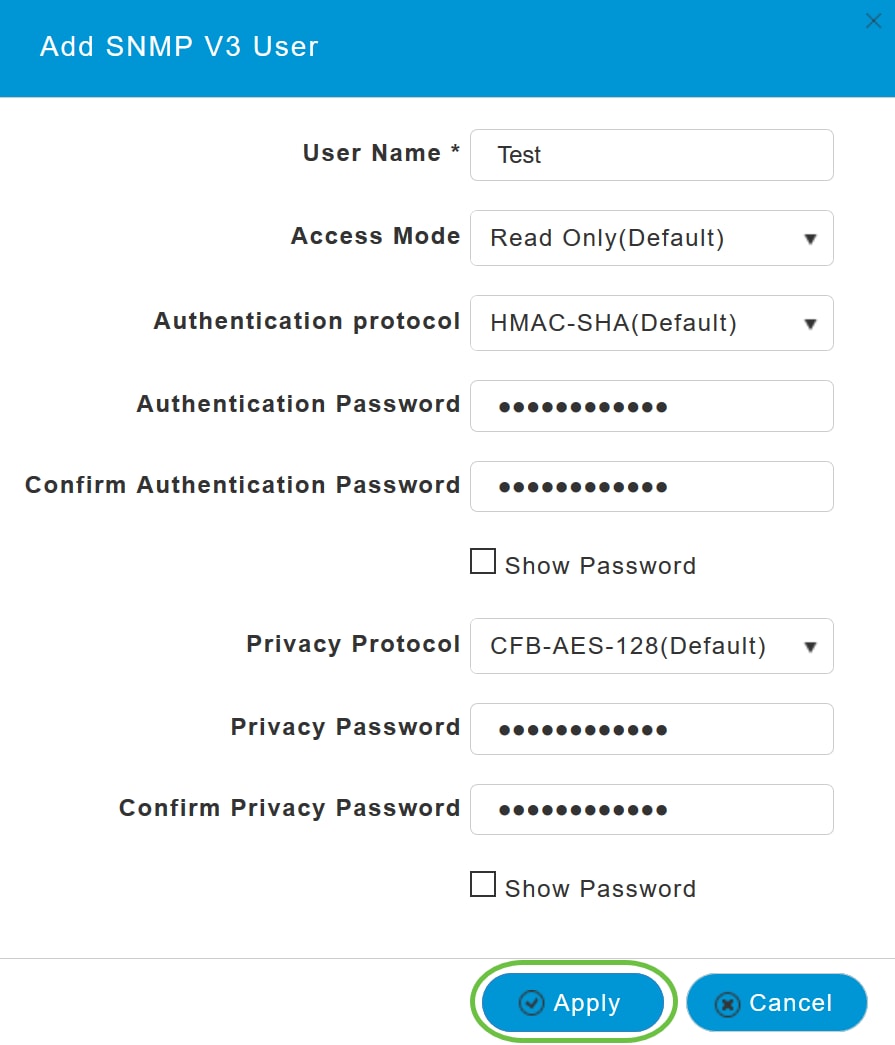Expand the Authentication protocol dropdown
This screenshot has width=895, height=1045.
pyautogui.click(x=651, y=323)
